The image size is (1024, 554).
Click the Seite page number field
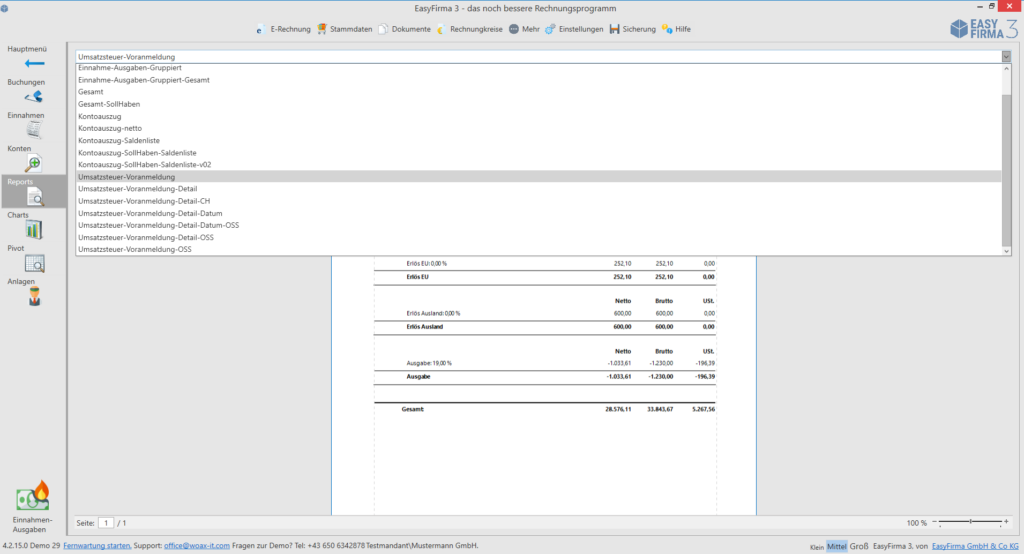click(106, 523)
